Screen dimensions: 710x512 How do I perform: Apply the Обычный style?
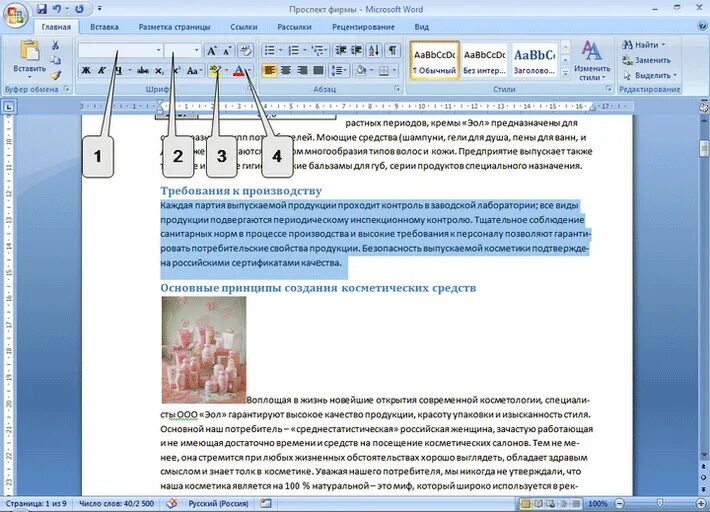pos(435,61)
